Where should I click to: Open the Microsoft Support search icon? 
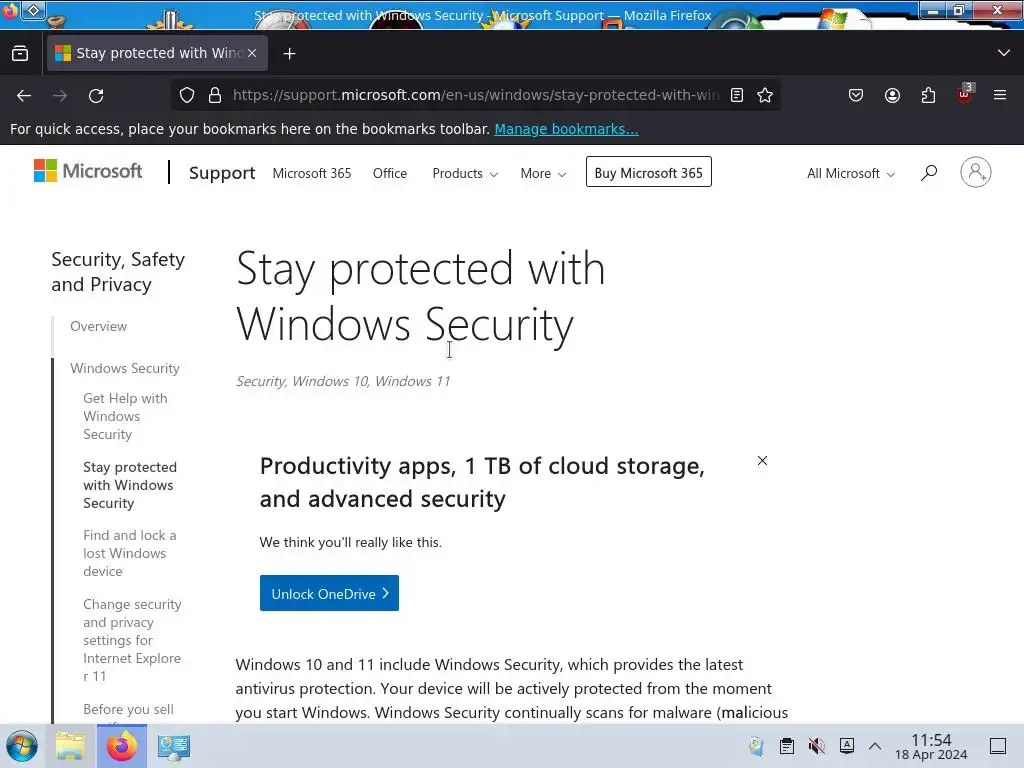coord(929,172)
